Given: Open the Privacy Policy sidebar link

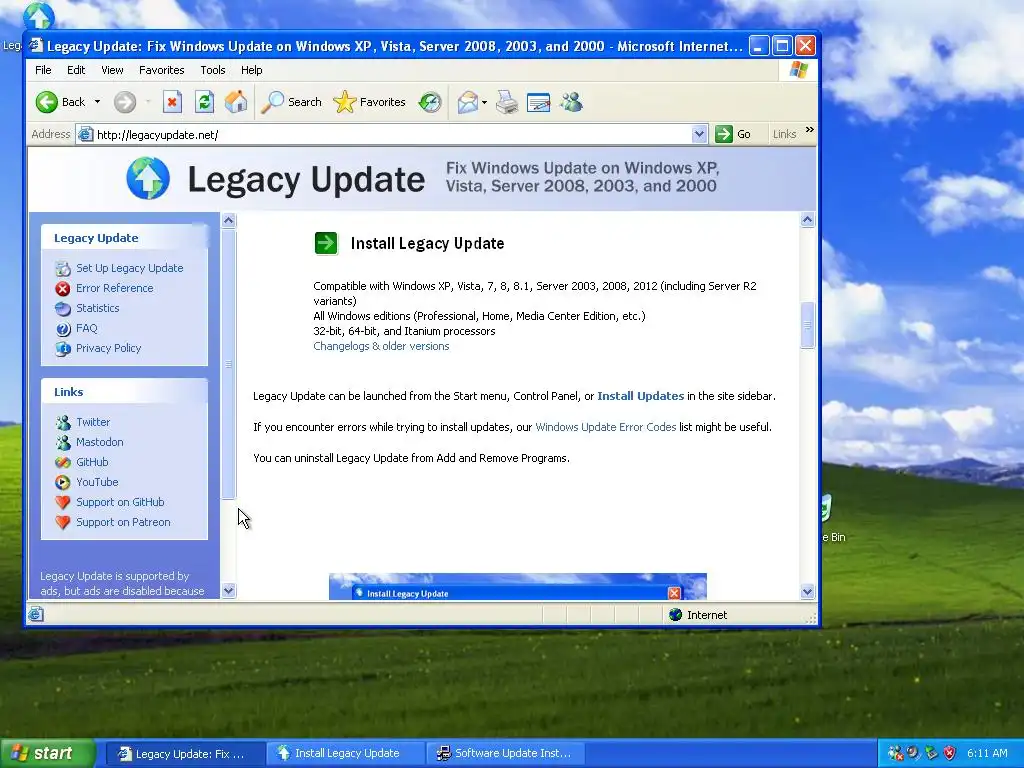Looking at the screenshot, I should [108, 348].
